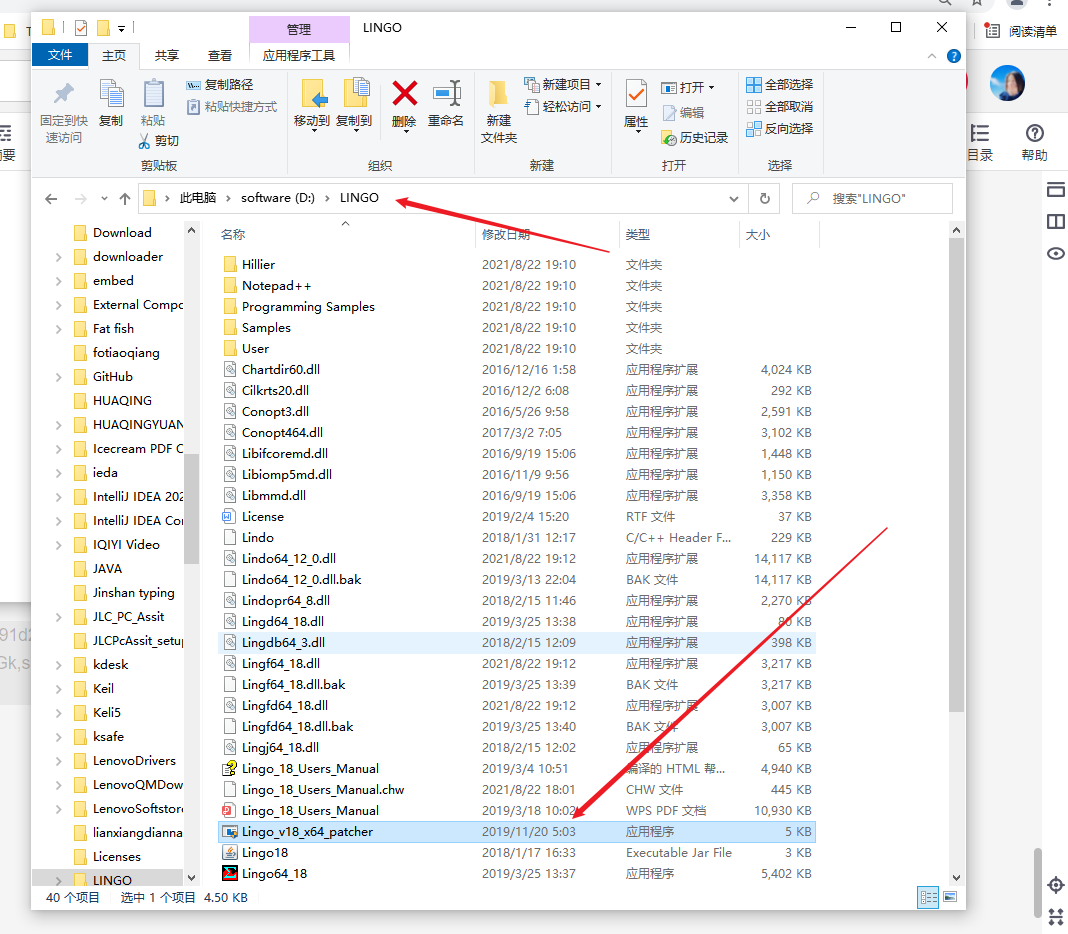Click Select All (全部选择)
Image resolution: width=1068 pixels, height=934 pixels.
coord(780,84)
